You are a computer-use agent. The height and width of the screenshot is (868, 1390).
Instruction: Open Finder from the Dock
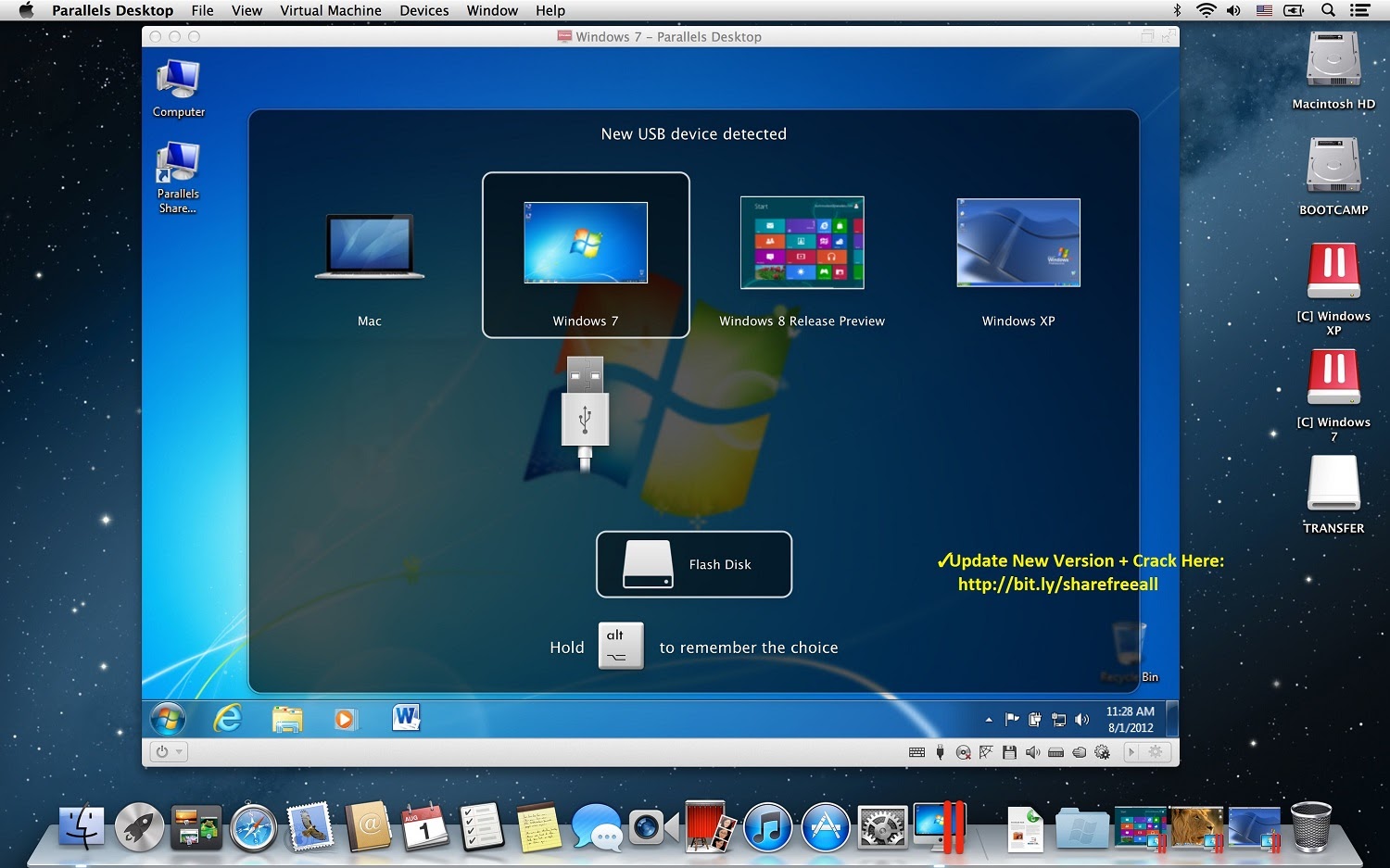click(x=82, y=826)
